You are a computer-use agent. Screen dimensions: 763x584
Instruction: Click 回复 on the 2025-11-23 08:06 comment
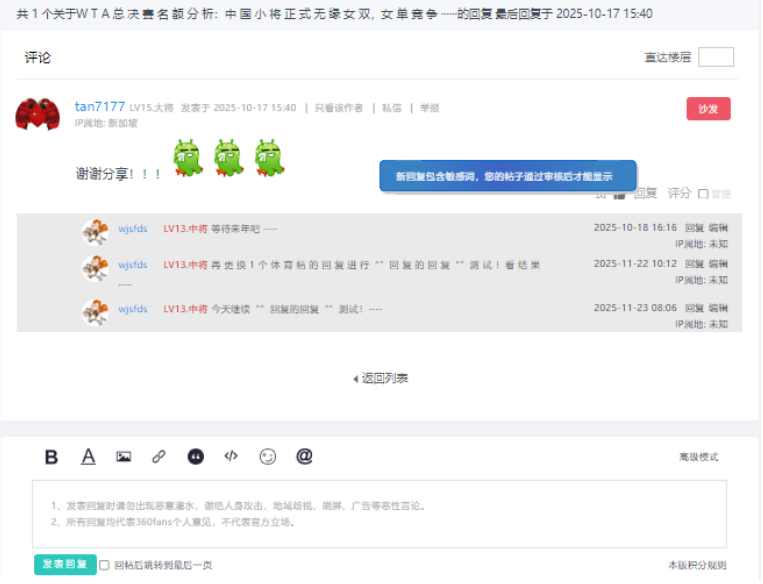tap(694, 308)
